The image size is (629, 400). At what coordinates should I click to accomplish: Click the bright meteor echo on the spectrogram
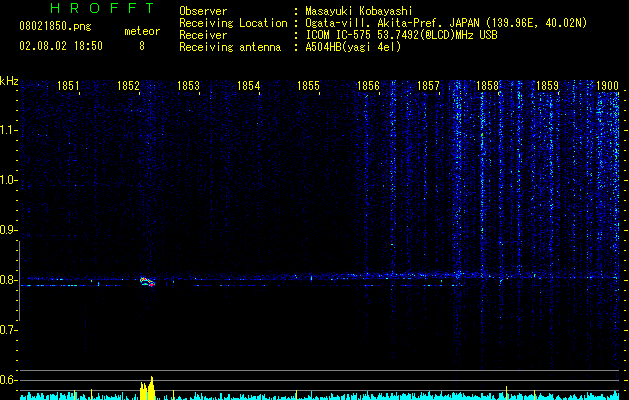coord(148,282)
